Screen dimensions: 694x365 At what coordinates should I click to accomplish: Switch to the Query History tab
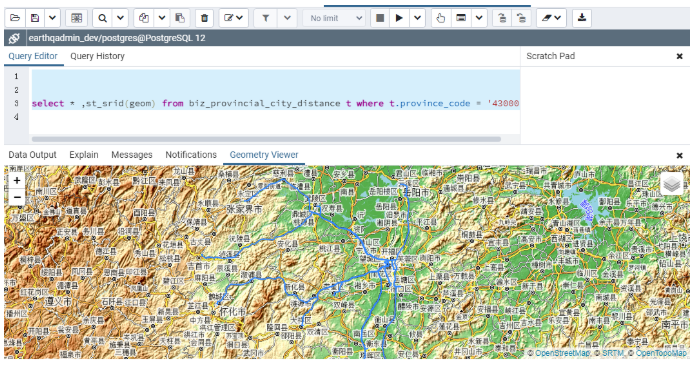(97, 56)
